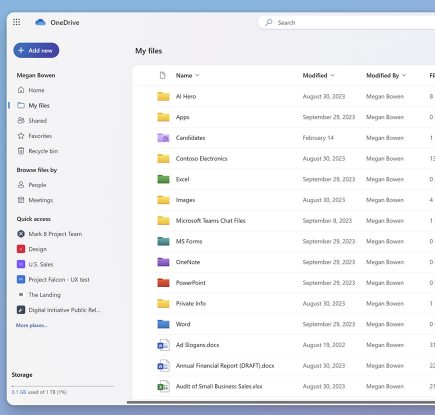This screenshot has height=415, width=435.
Task: Open The Landing quick access link
Action: [x=45, y=295]
